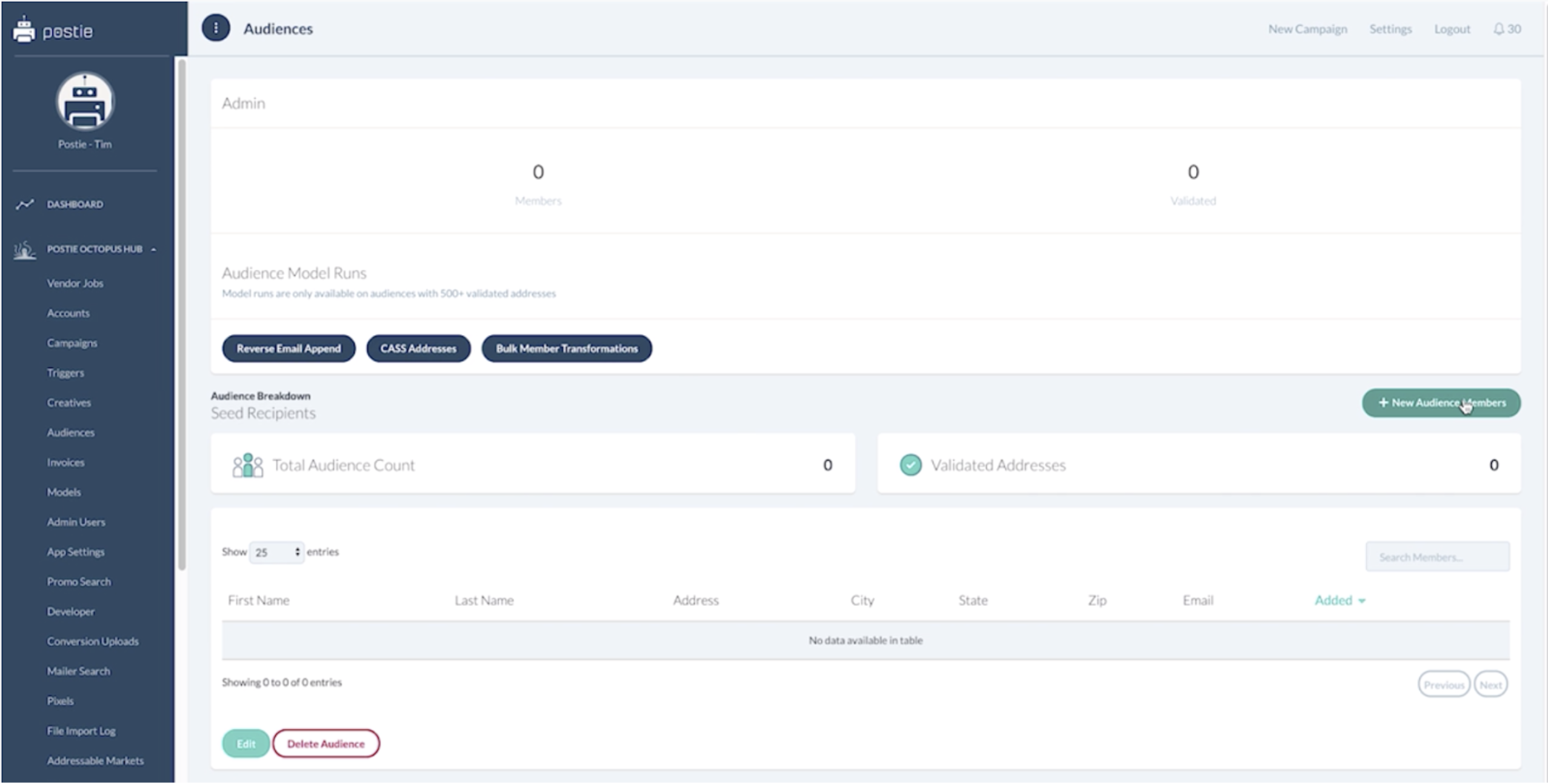This screenshot has width=1548, height=784.
Task: Click the Postie Octopus Hub icon
Action: pos(25,249)
